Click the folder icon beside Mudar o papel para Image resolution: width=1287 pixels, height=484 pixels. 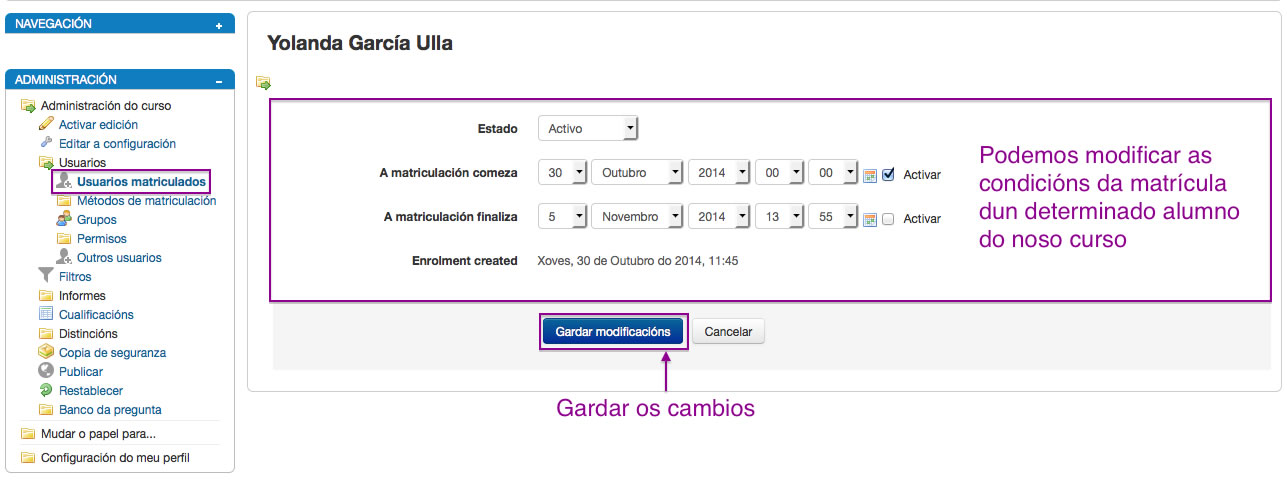(x=29, y=434)
